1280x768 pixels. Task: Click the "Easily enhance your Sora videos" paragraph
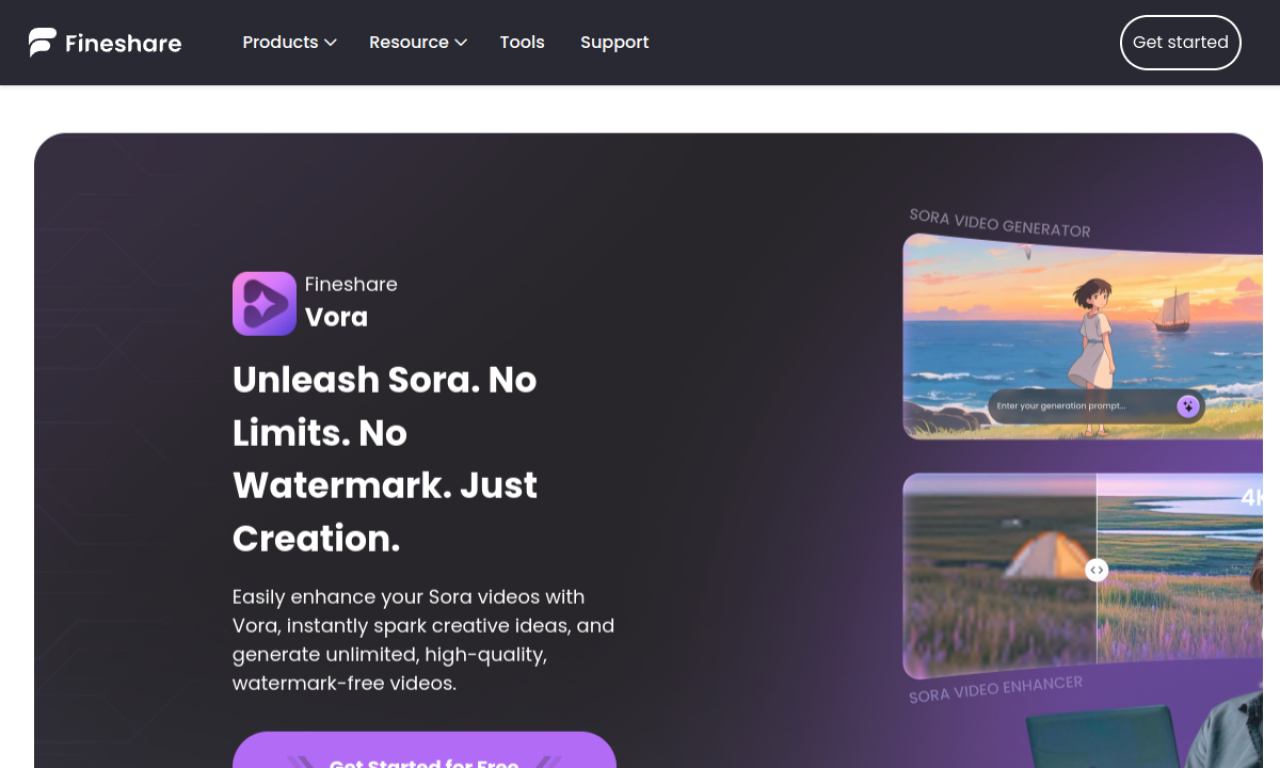pos(423,640)
